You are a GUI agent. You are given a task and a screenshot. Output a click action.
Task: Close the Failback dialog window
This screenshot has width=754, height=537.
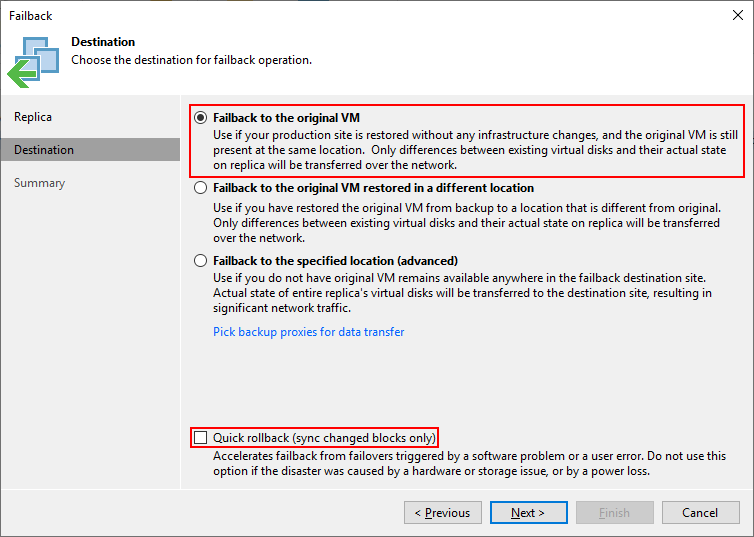click(736, 15)
